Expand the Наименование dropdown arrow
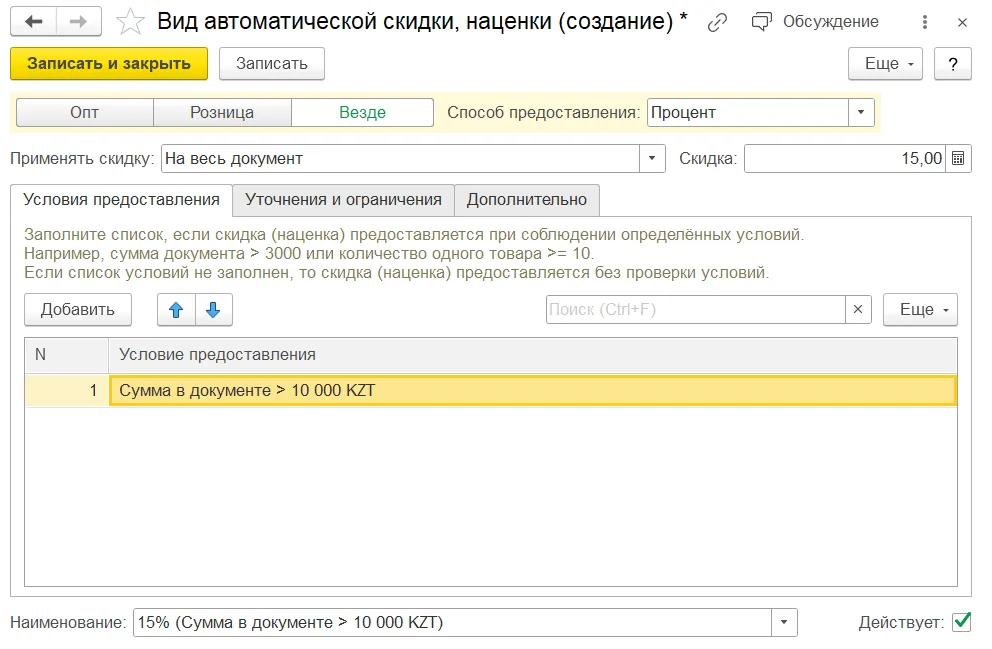Screen dimensions: 992x649 pyautogui.click(x=784, y=623)
